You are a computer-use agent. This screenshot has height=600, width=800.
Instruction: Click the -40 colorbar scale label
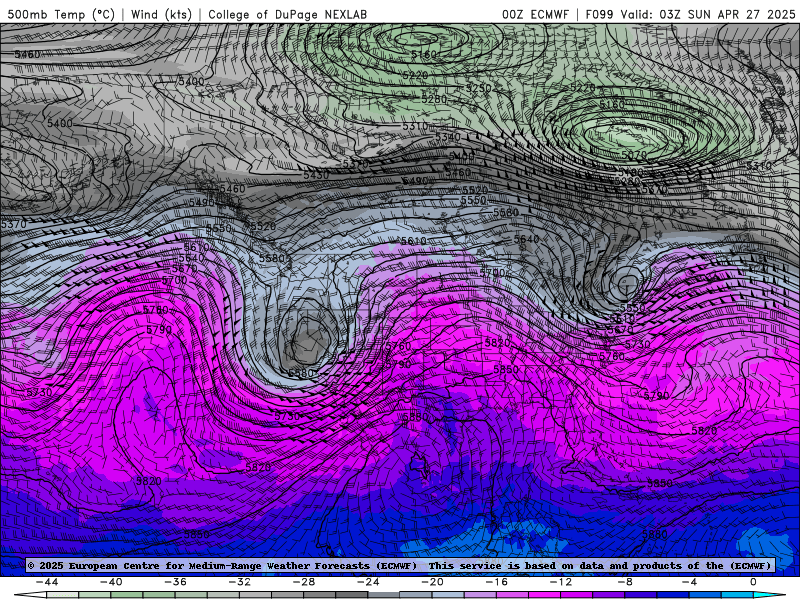(x=111, y=582)
